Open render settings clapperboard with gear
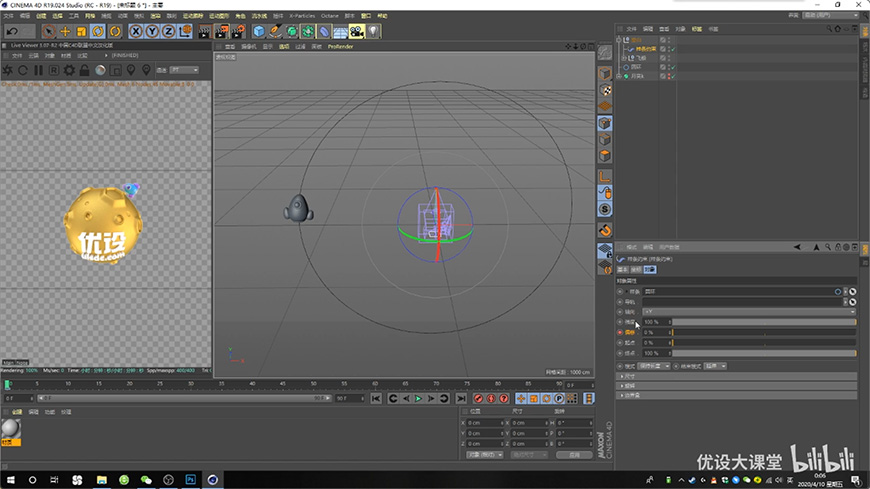This screenshot has width=870, height=489. click(x=239, y=32)
